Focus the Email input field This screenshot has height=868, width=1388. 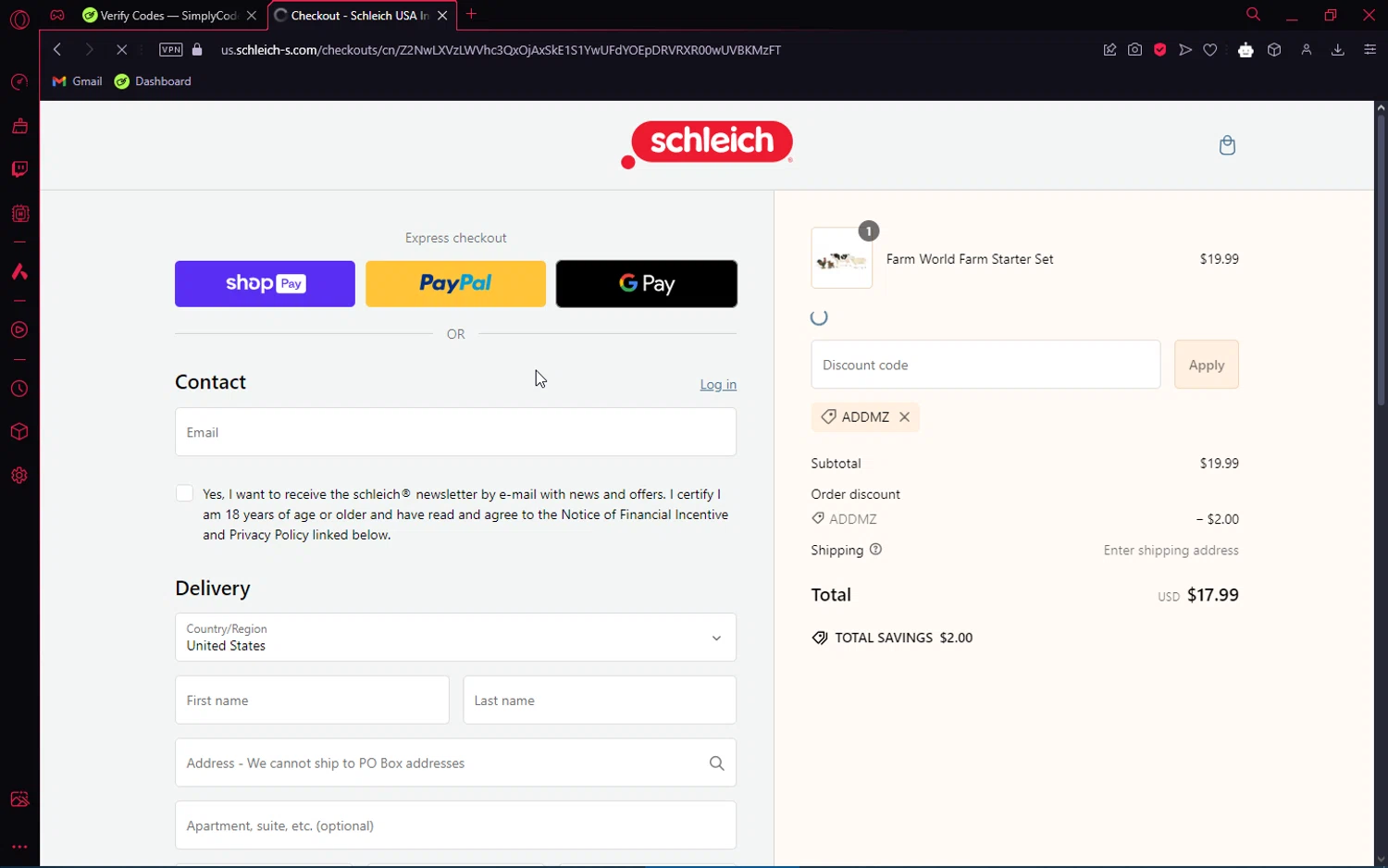click(455, 432)
